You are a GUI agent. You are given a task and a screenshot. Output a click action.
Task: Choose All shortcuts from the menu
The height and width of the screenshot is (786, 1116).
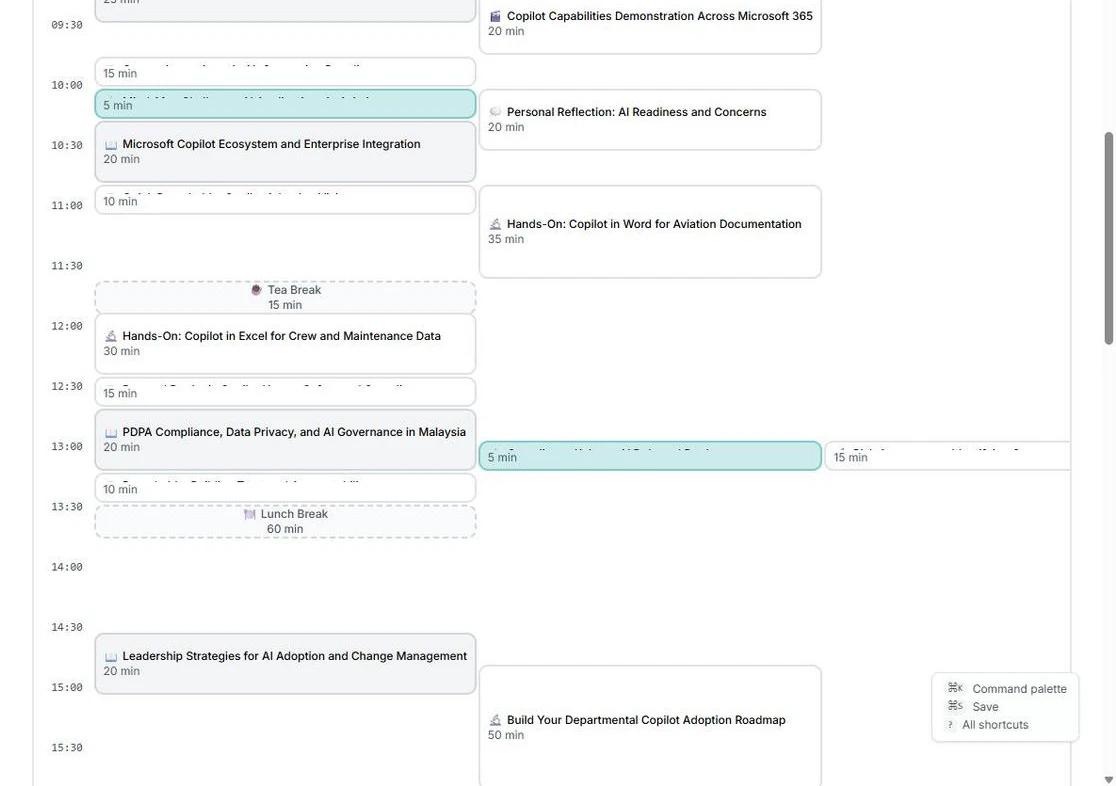click(x=996, y=722)
